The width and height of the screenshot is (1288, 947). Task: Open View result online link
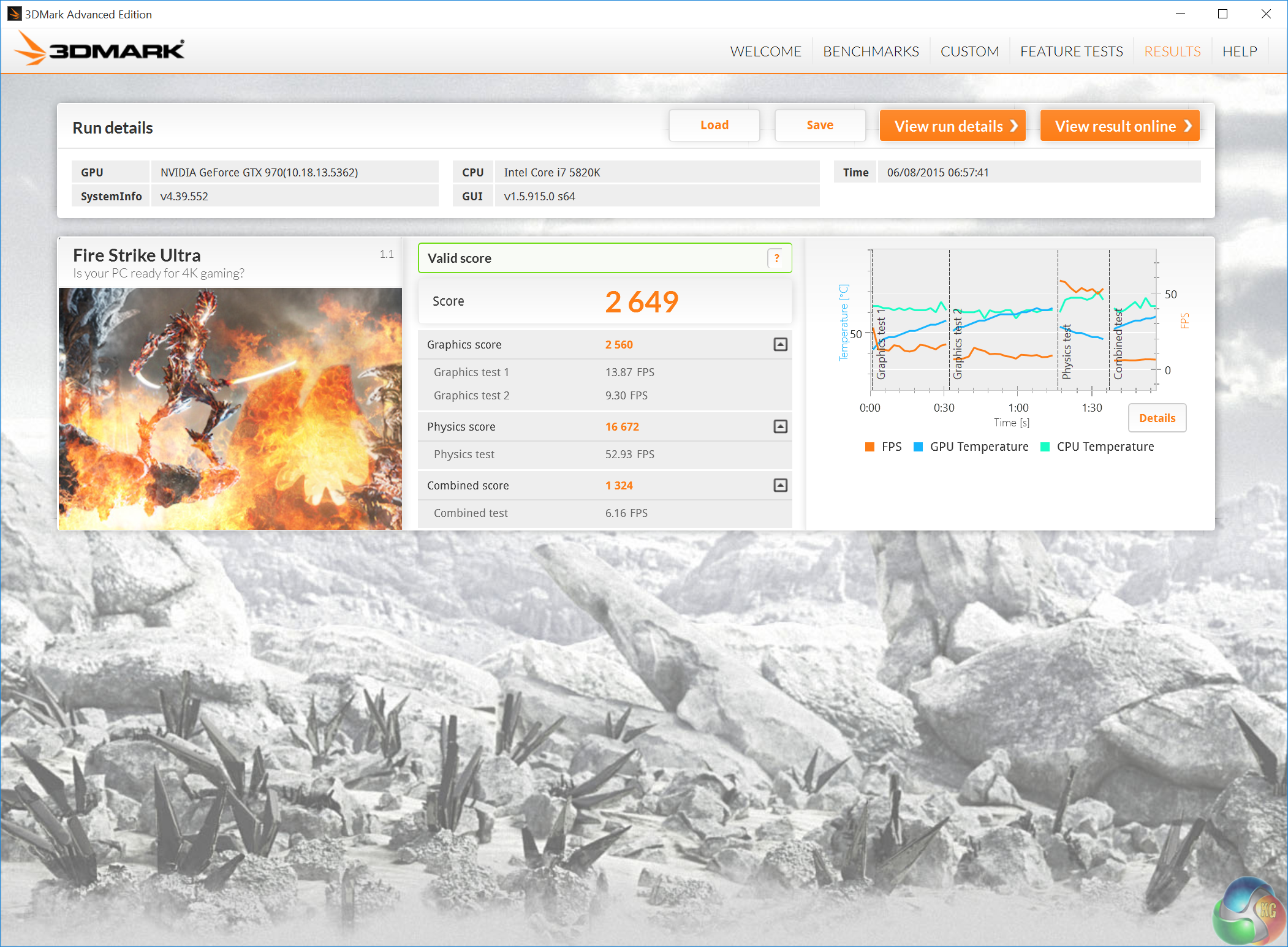point(1119,126)
